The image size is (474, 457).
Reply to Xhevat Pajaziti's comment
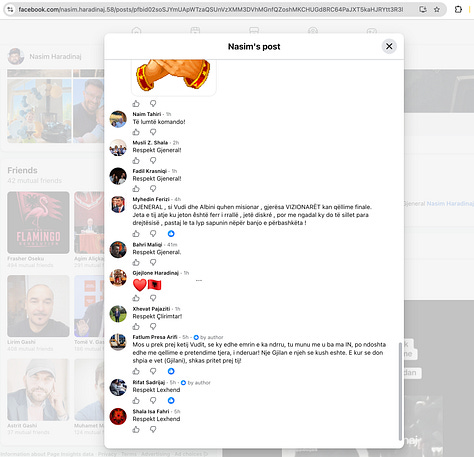click(x=153, y=327)
